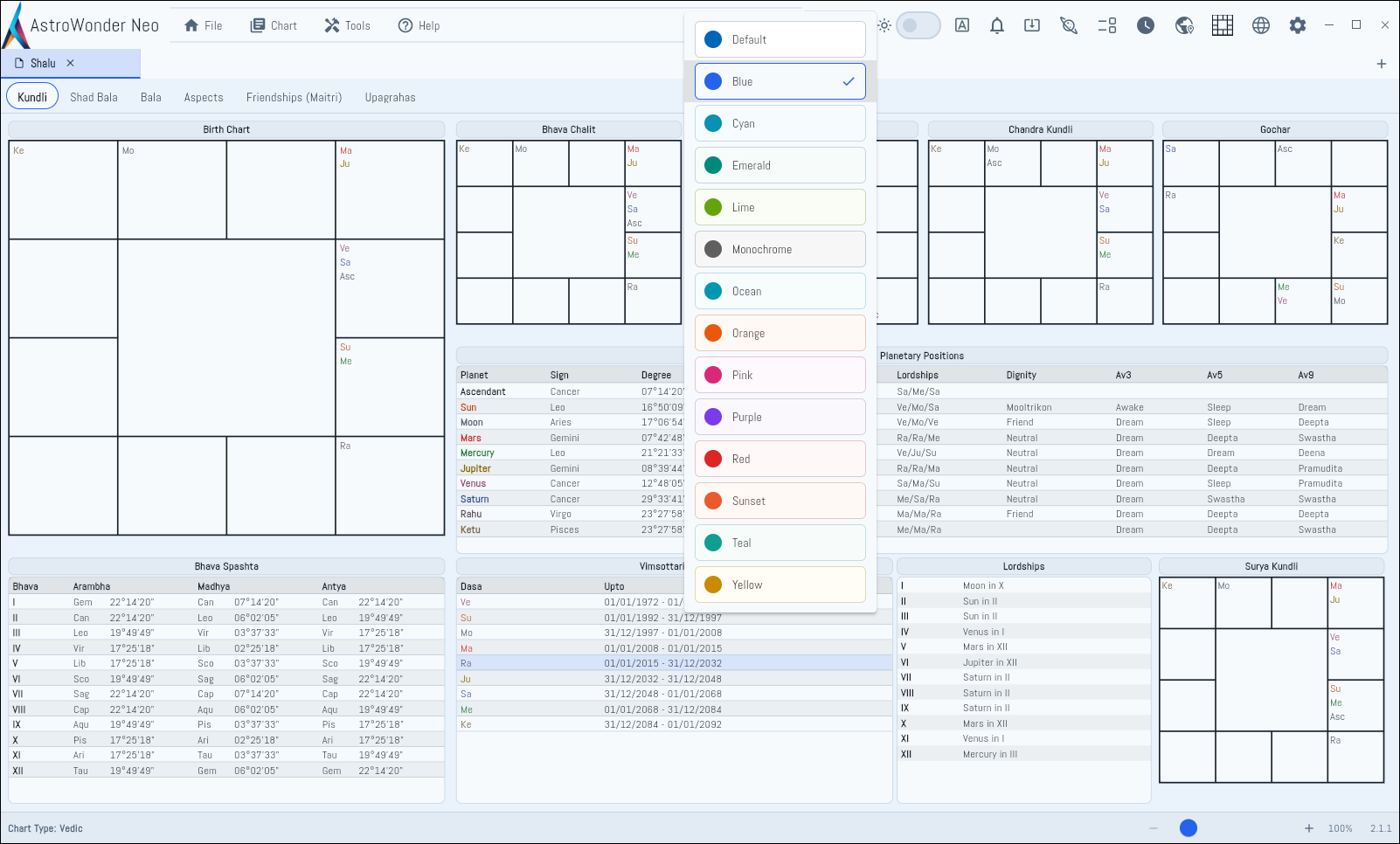Click the Jupiter row in Planetary Positions

[x=923, y=468]
